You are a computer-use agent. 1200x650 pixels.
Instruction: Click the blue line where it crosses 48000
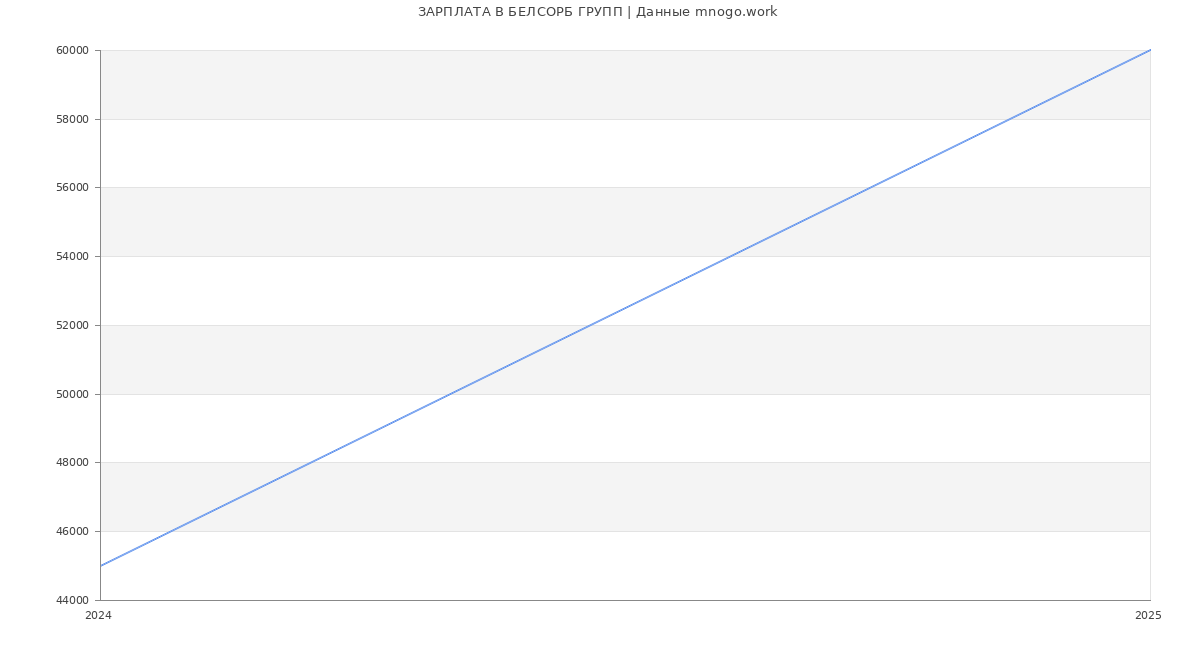310,463
